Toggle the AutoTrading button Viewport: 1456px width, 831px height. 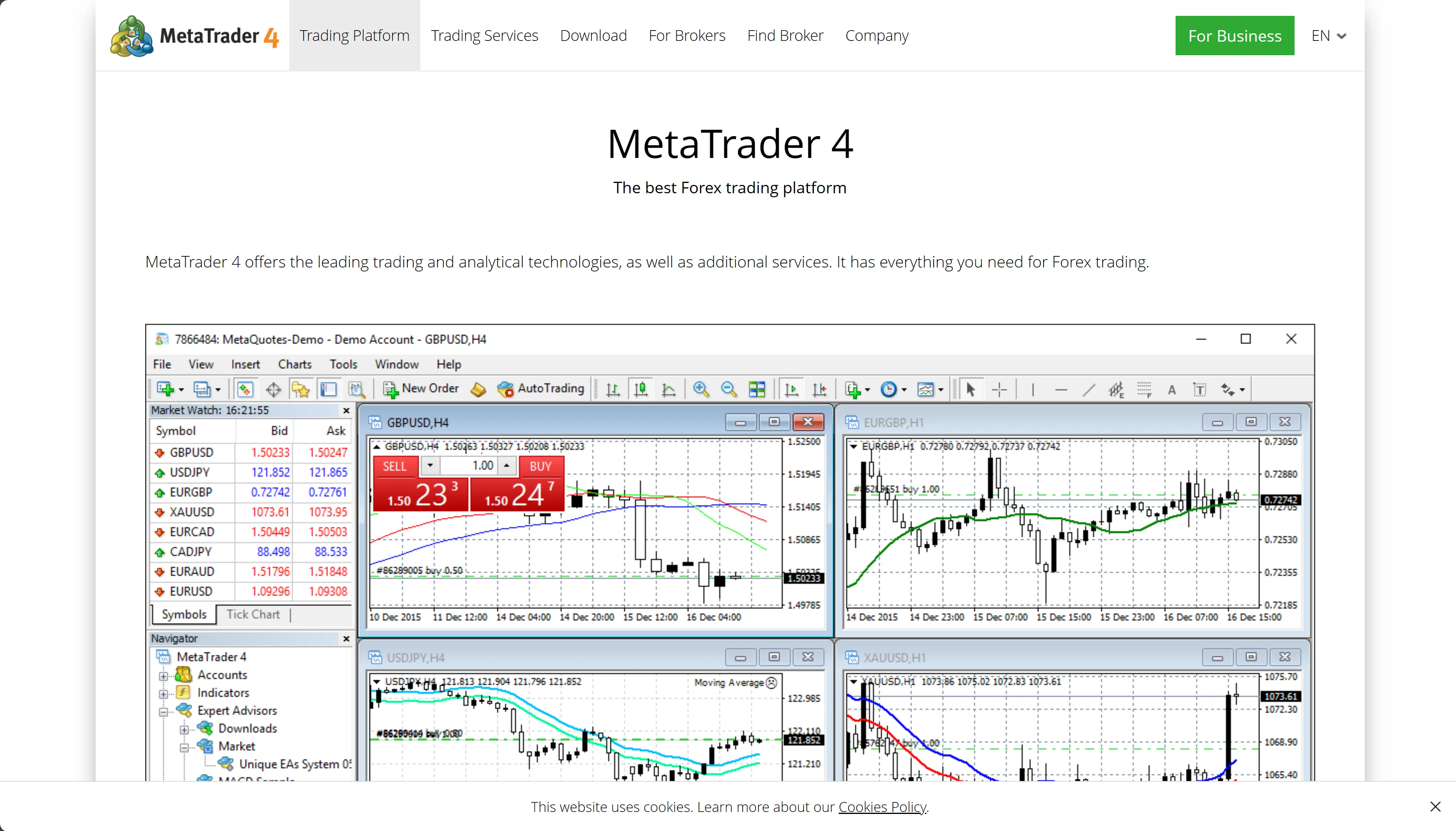coord(541,389)
